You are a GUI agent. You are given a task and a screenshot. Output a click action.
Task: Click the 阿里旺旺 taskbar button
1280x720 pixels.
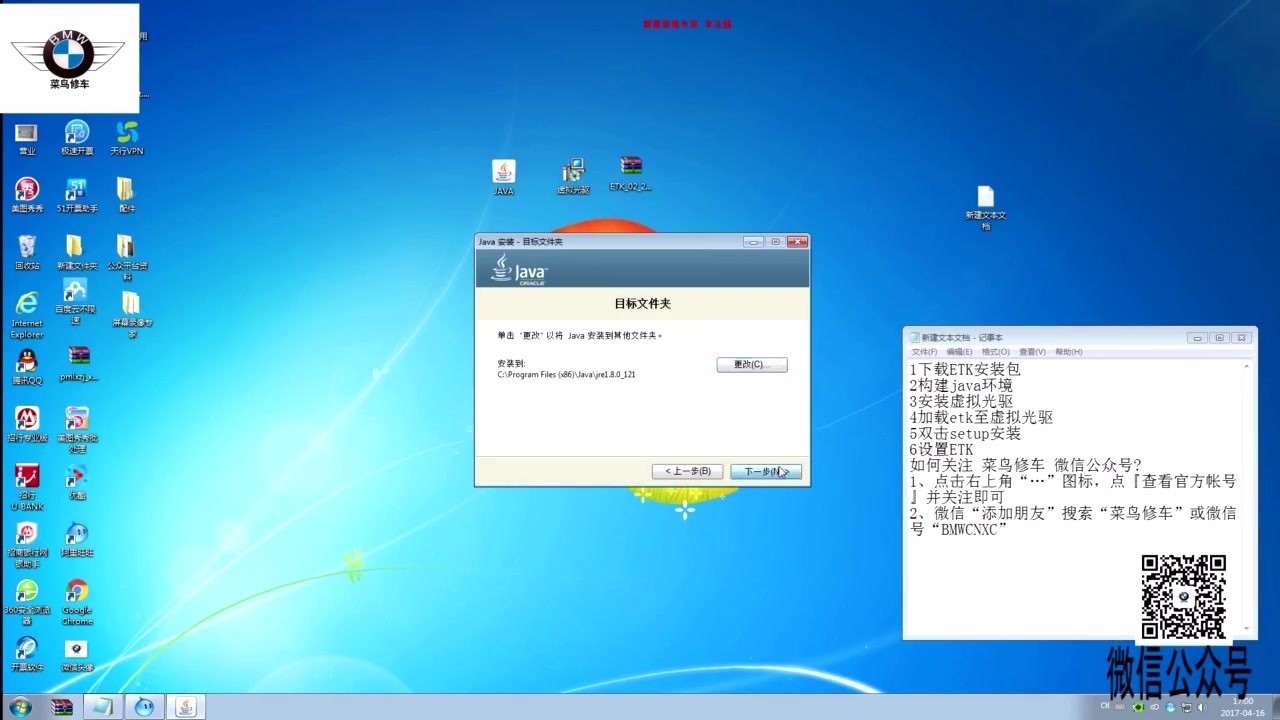pos(144,707)
